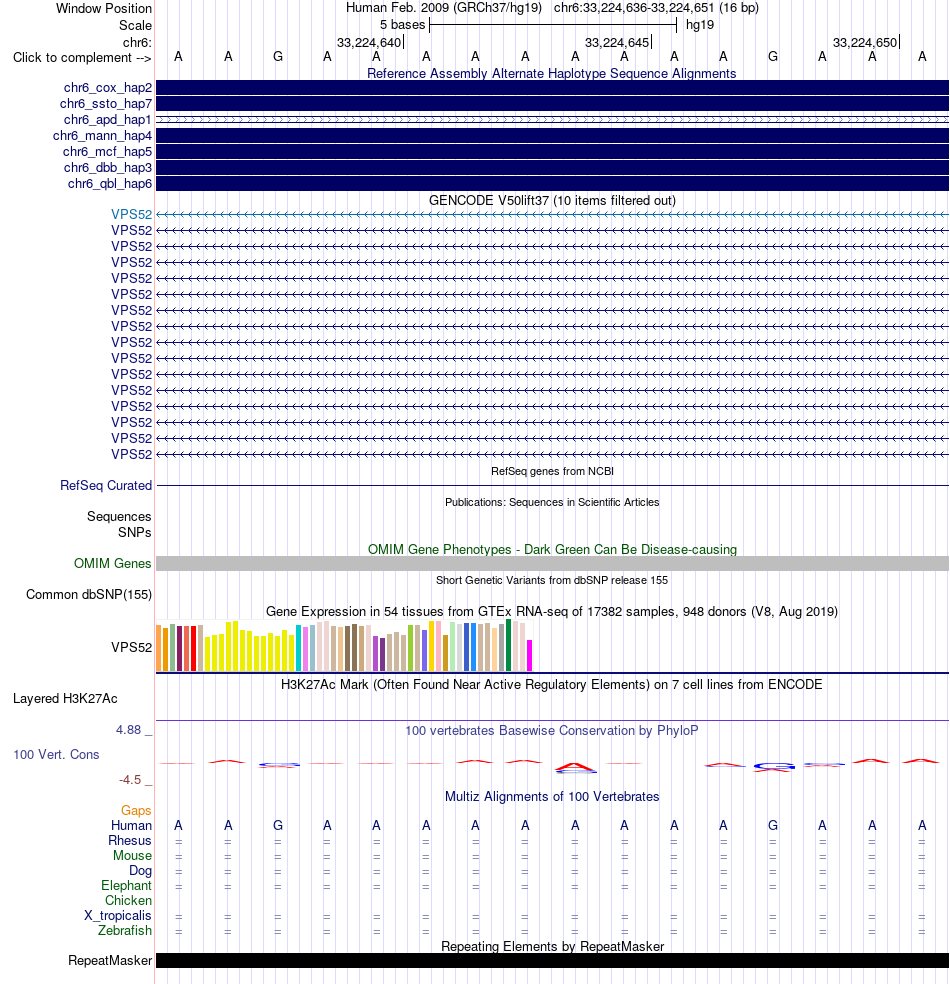
Task: Open the chr6_dbb_hap3 track label
Action: 107,168
